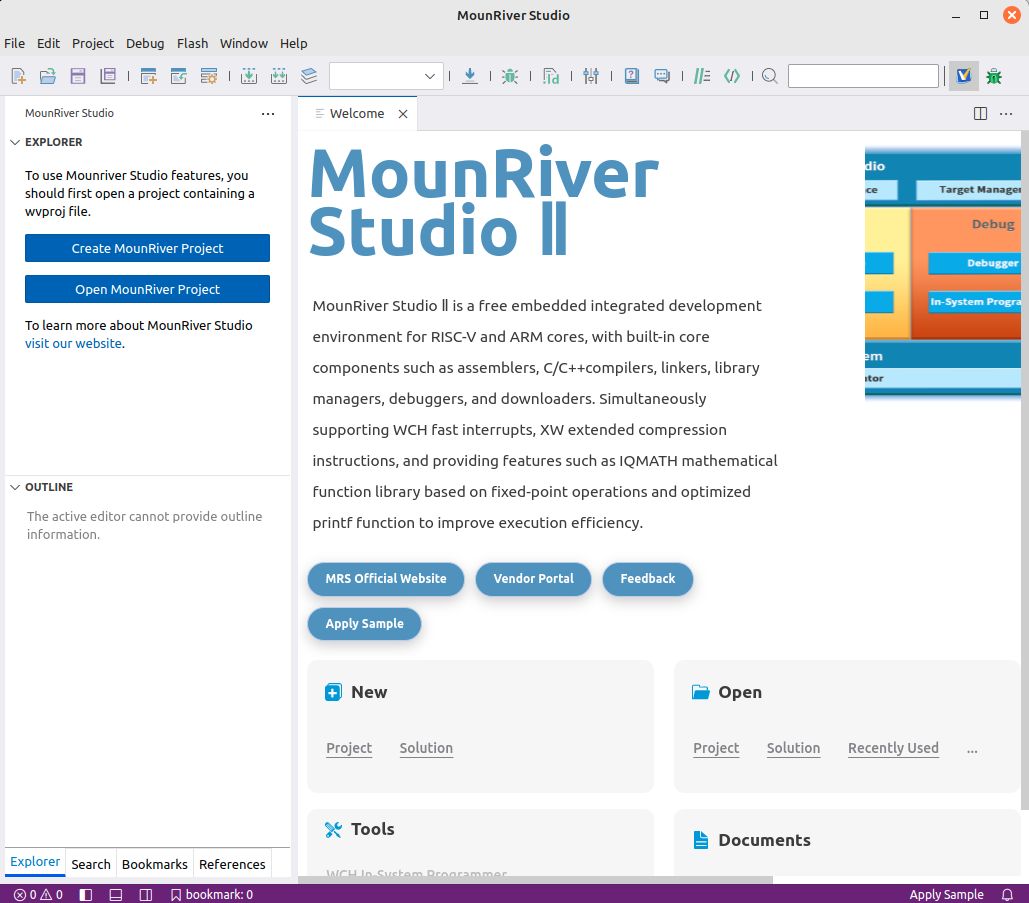
Task: Toggle the right sidebar from status bar
Action: pyautogui.click(x=146, y=894)
